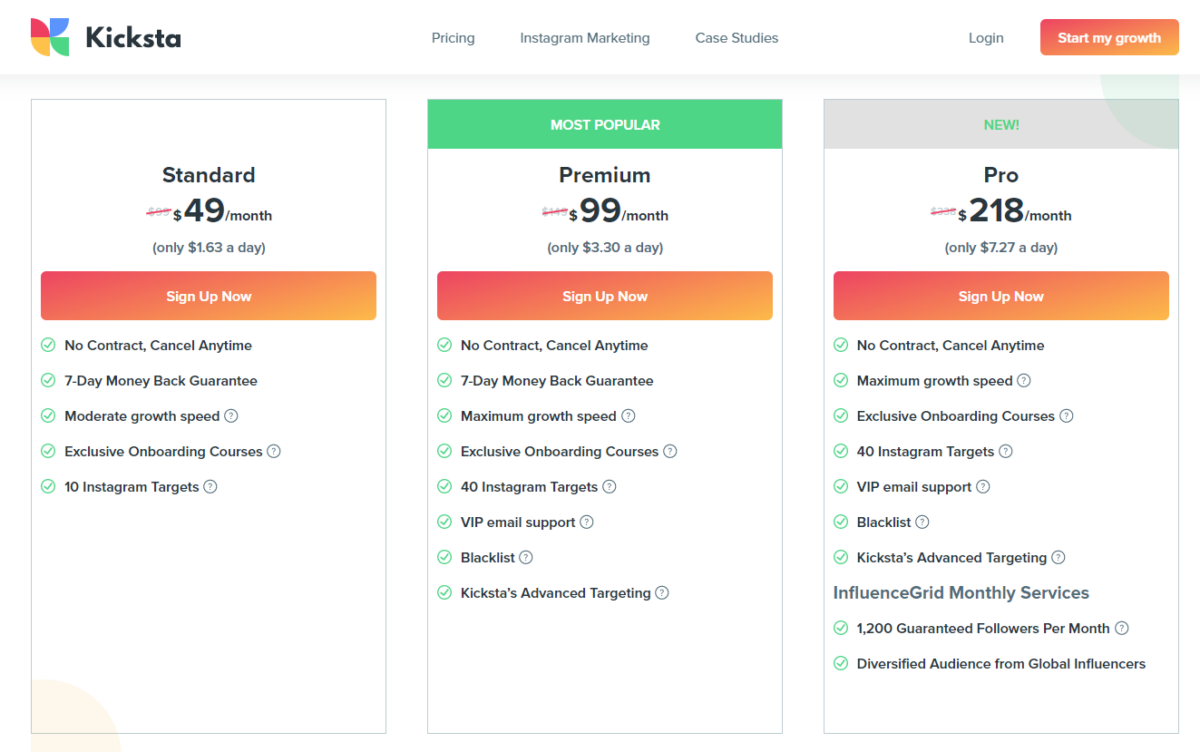Sign up for the Standard plan
The width and height of the screenshot is (1200, 752).
[208, 296]
